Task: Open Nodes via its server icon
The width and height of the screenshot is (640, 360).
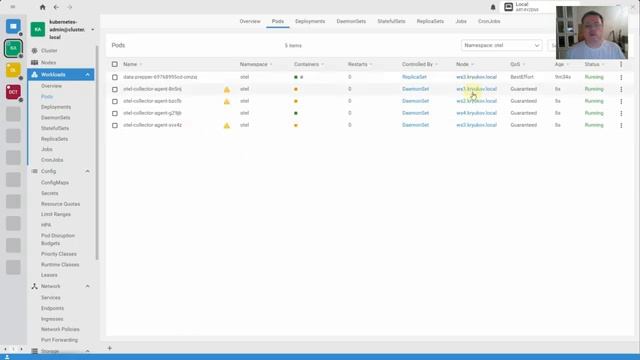Action: [x=34, y=62]
